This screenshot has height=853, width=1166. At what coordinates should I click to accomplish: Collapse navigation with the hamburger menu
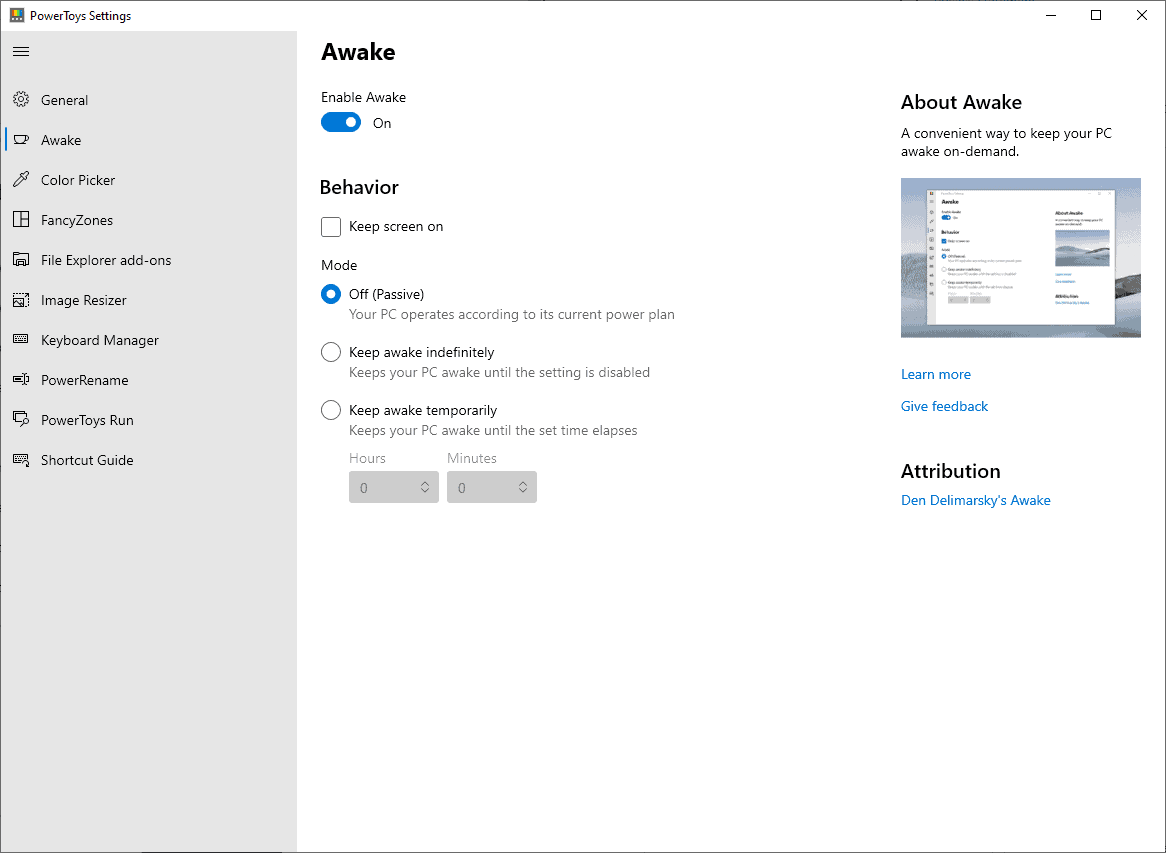[x=21, y=51]
